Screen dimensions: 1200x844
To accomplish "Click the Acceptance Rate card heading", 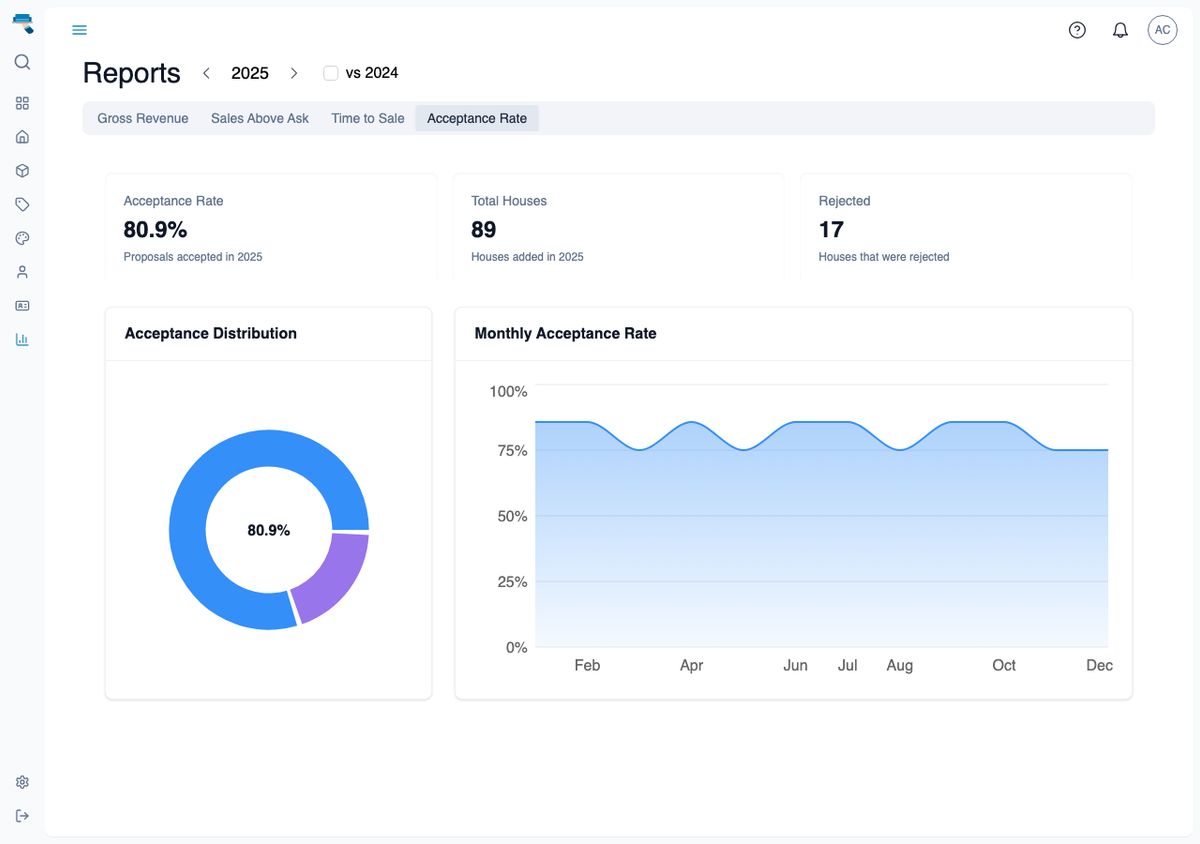I will 173,201.
